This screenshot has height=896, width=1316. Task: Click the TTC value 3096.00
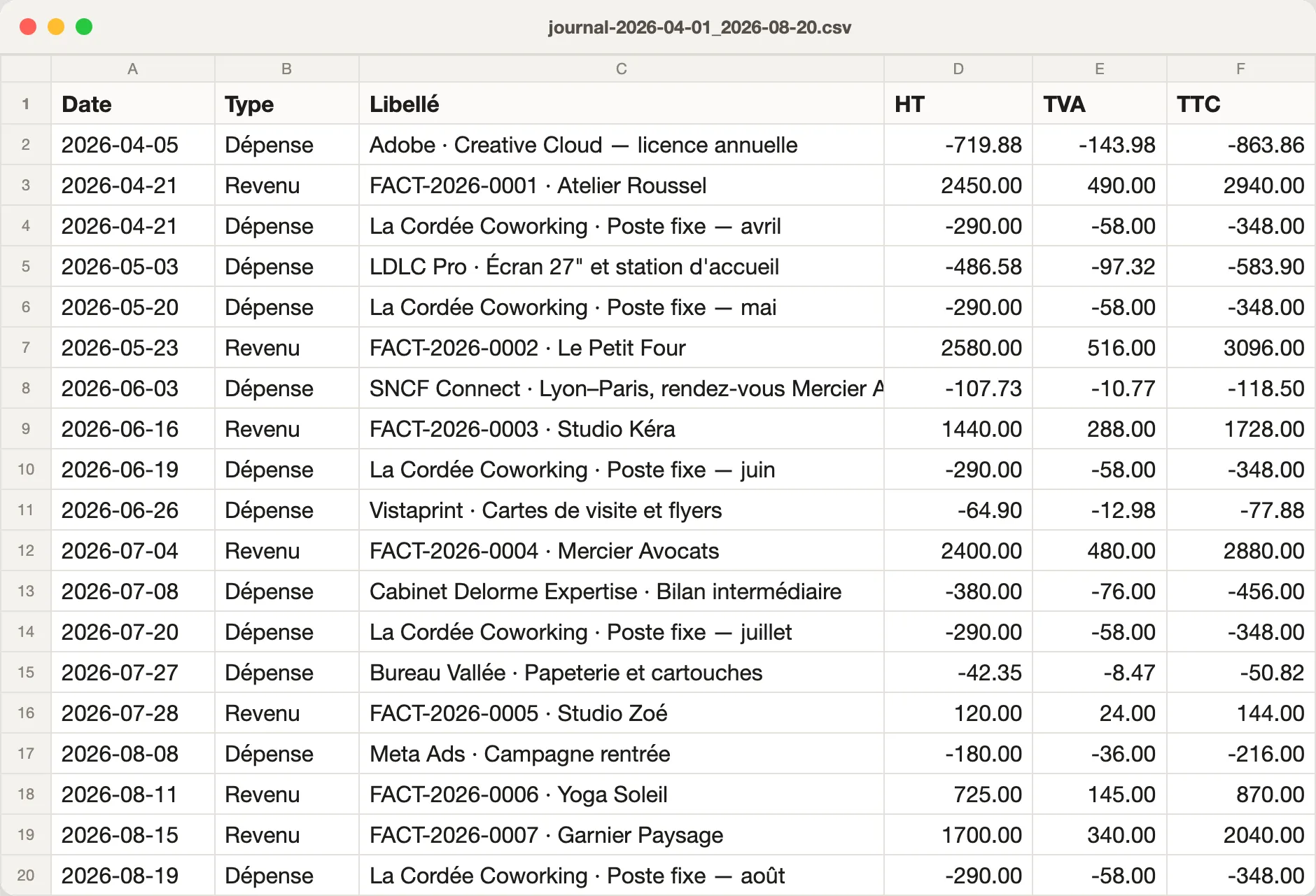(1241, 348)
